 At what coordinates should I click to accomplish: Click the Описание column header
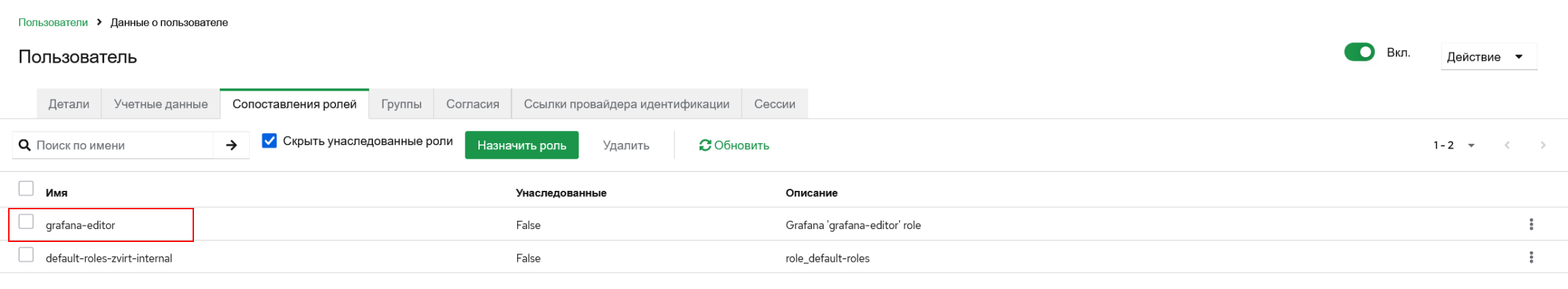click(811, 193)
